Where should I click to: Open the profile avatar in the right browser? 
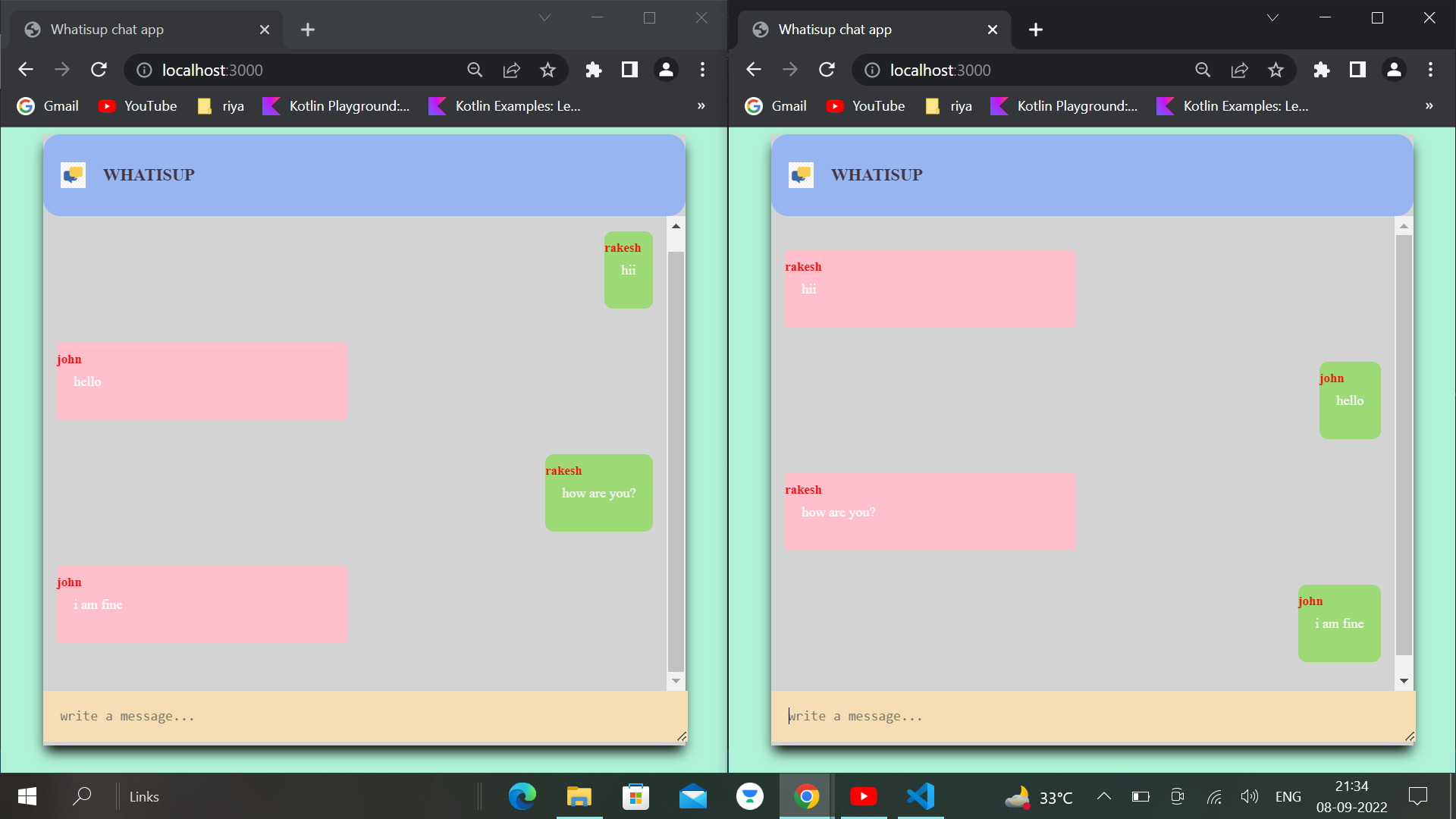(1395, 69)
